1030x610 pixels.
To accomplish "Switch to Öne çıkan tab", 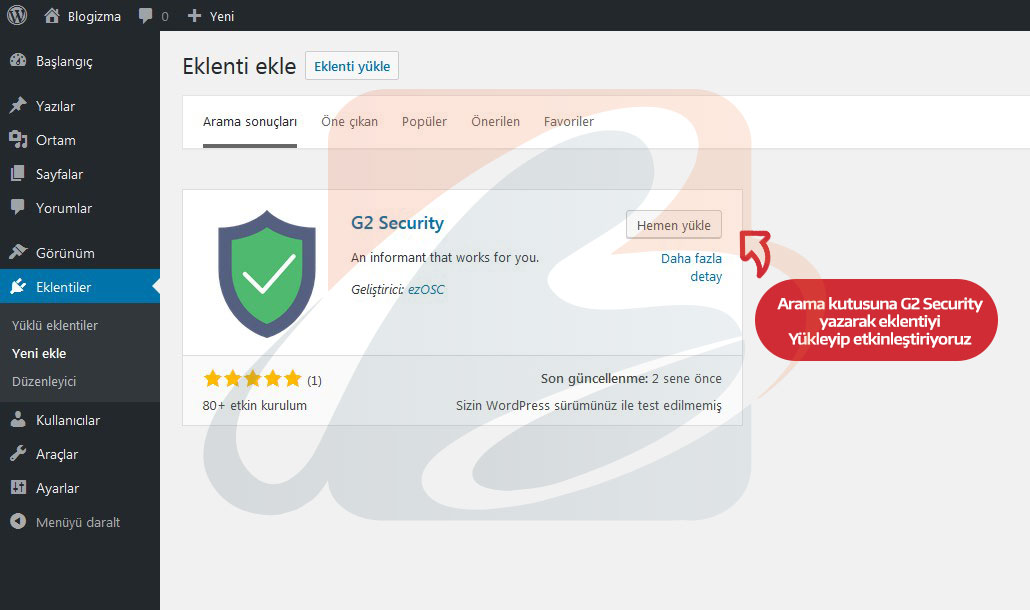I will (x=349, y=121).
